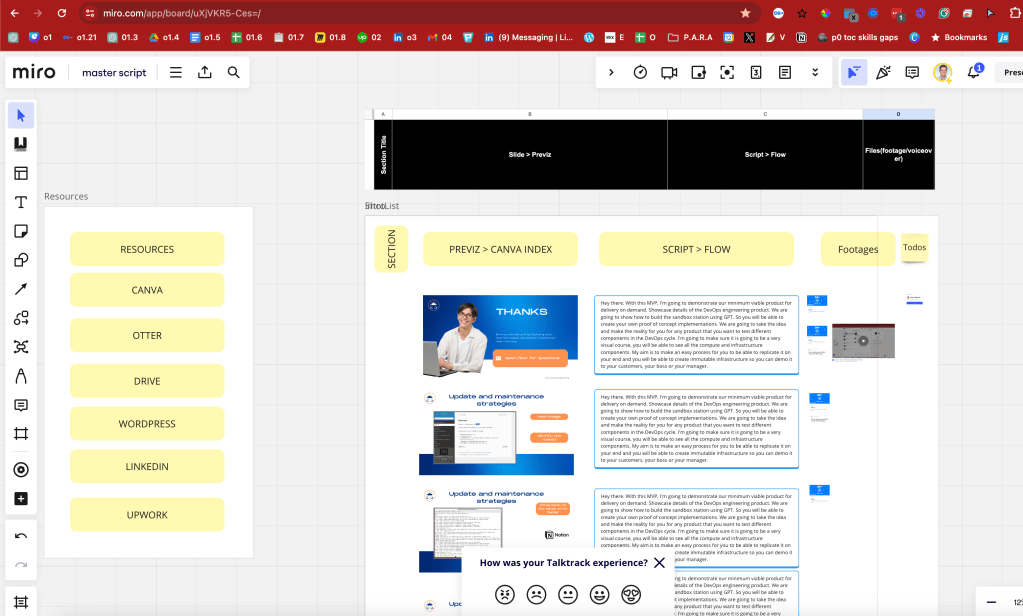Rate Talktrack with the grinning face
The width and height of the screenshot is (1023, 616).
[x=600, y=594]
